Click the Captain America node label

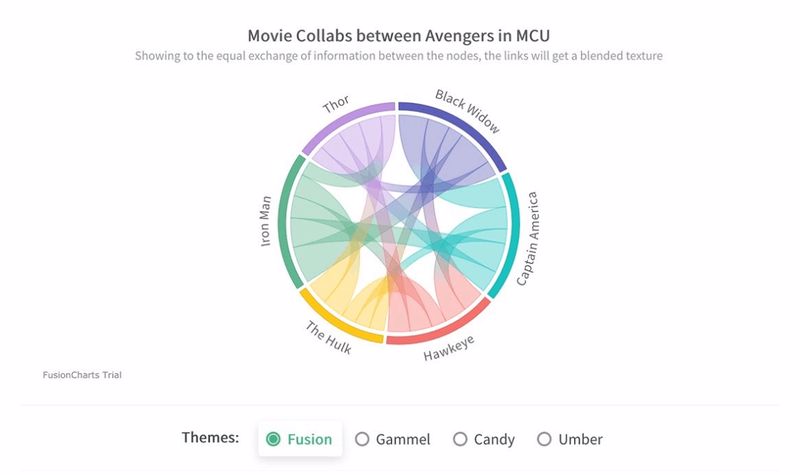(x=528, y=238)
